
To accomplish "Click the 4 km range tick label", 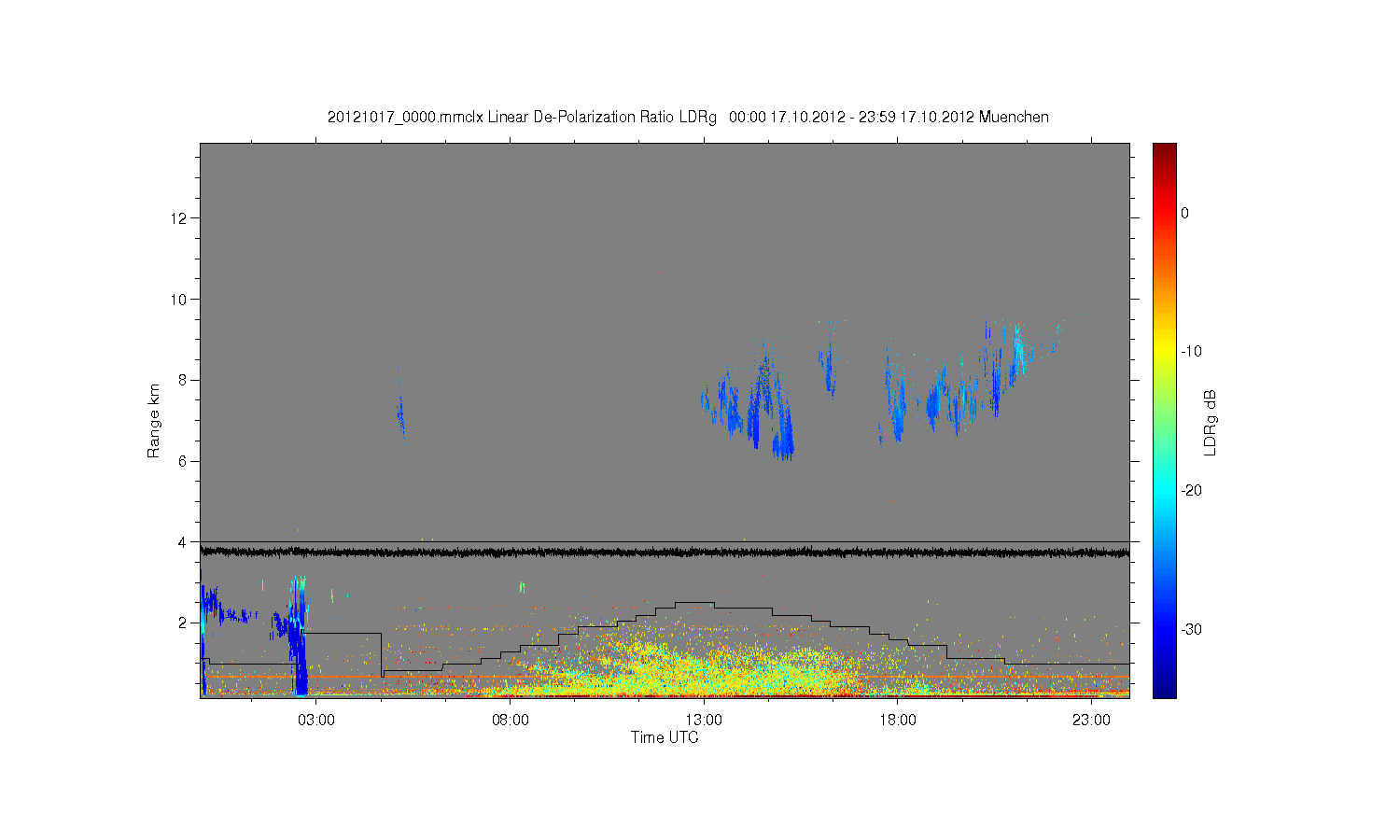I will point(184,541).
